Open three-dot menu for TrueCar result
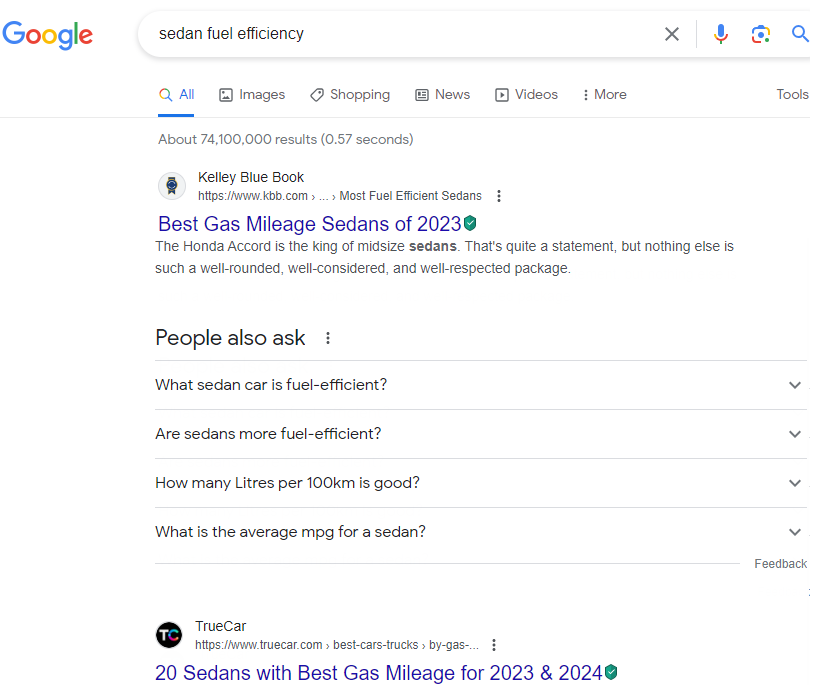The height and width of the screenshot is (696, 820). click(494, 645)
